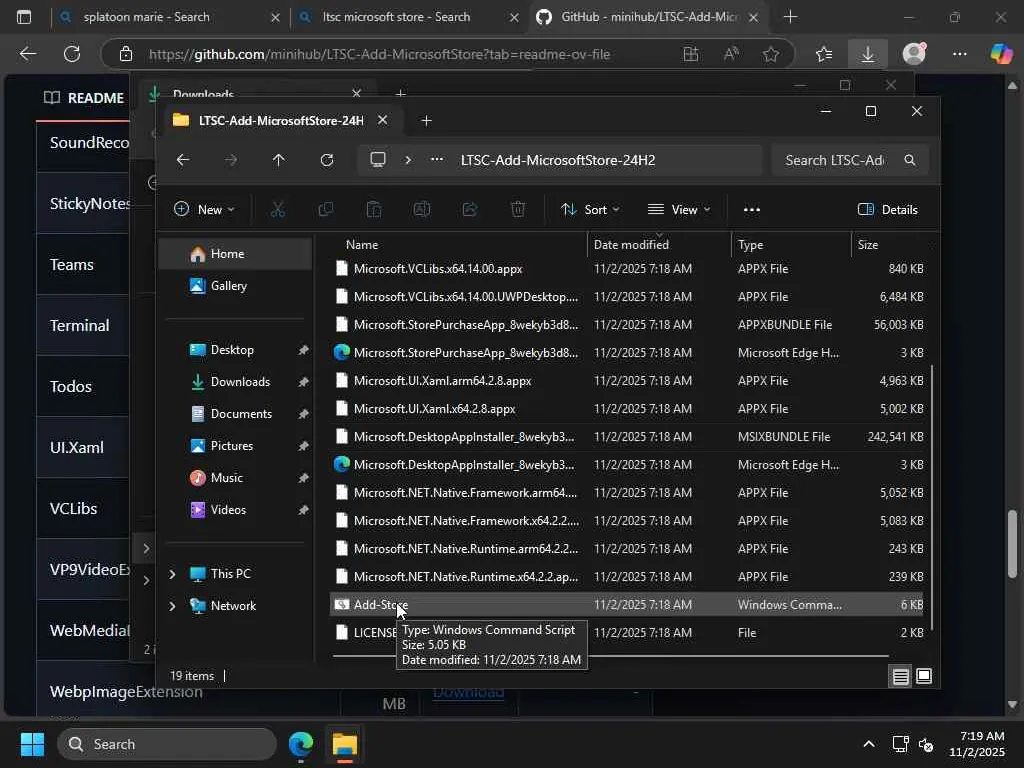Open Edge profile avatar
The height and width of the screenshot is (768, 1024).
click(x=914, y=54)
